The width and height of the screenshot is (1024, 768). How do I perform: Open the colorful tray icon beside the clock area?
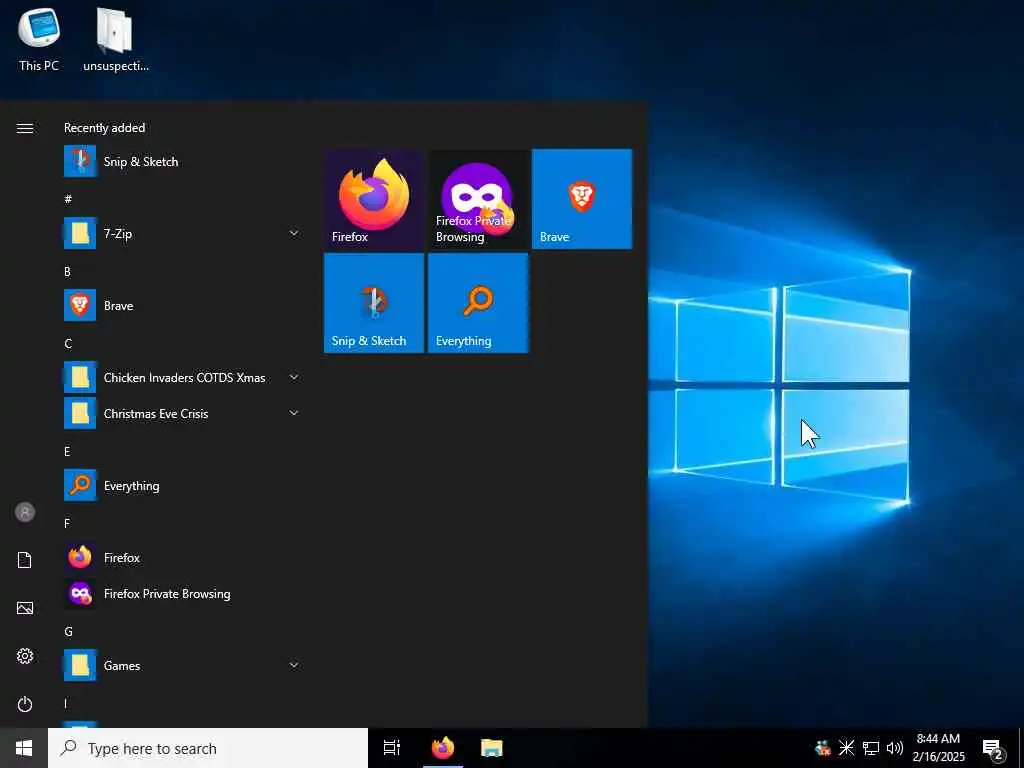pos(823,748)
